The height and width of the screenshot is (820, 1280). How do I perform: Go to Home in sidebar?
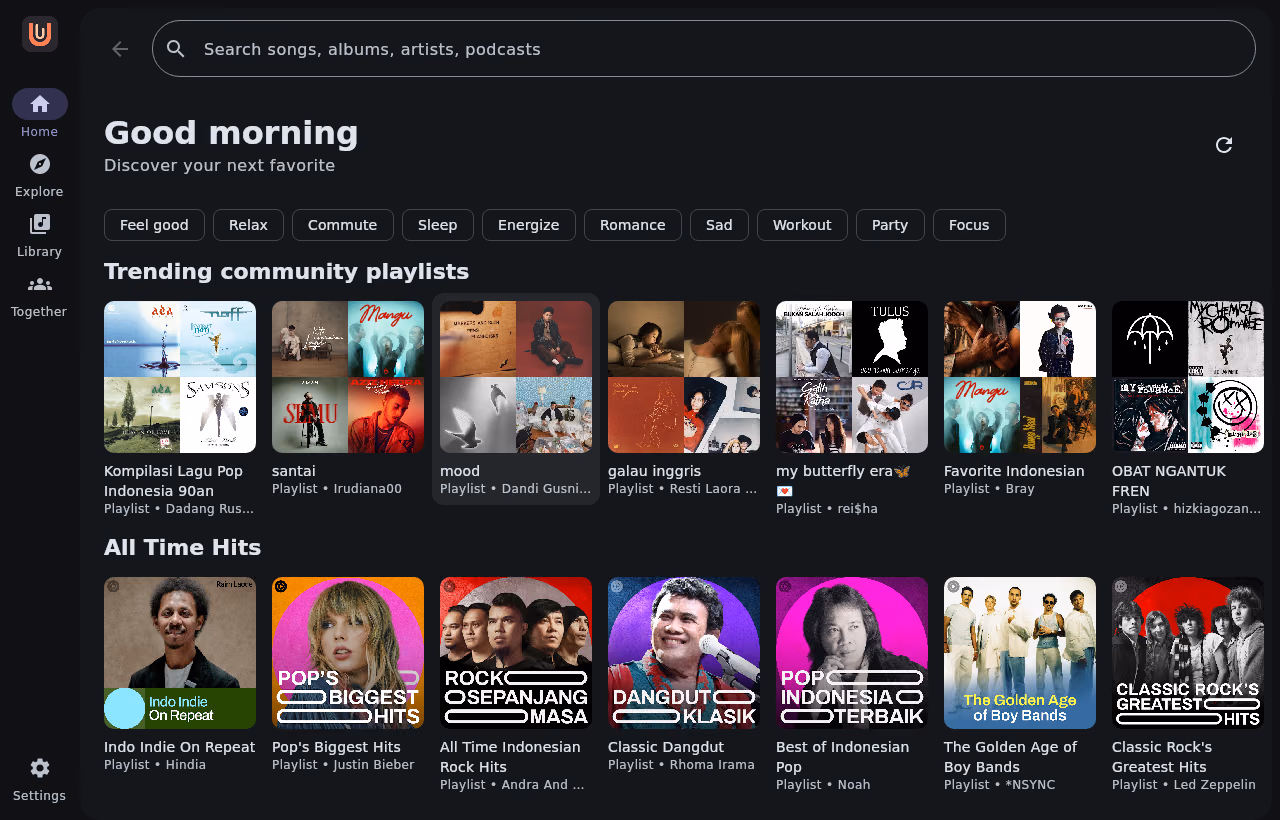coord(40,114)
